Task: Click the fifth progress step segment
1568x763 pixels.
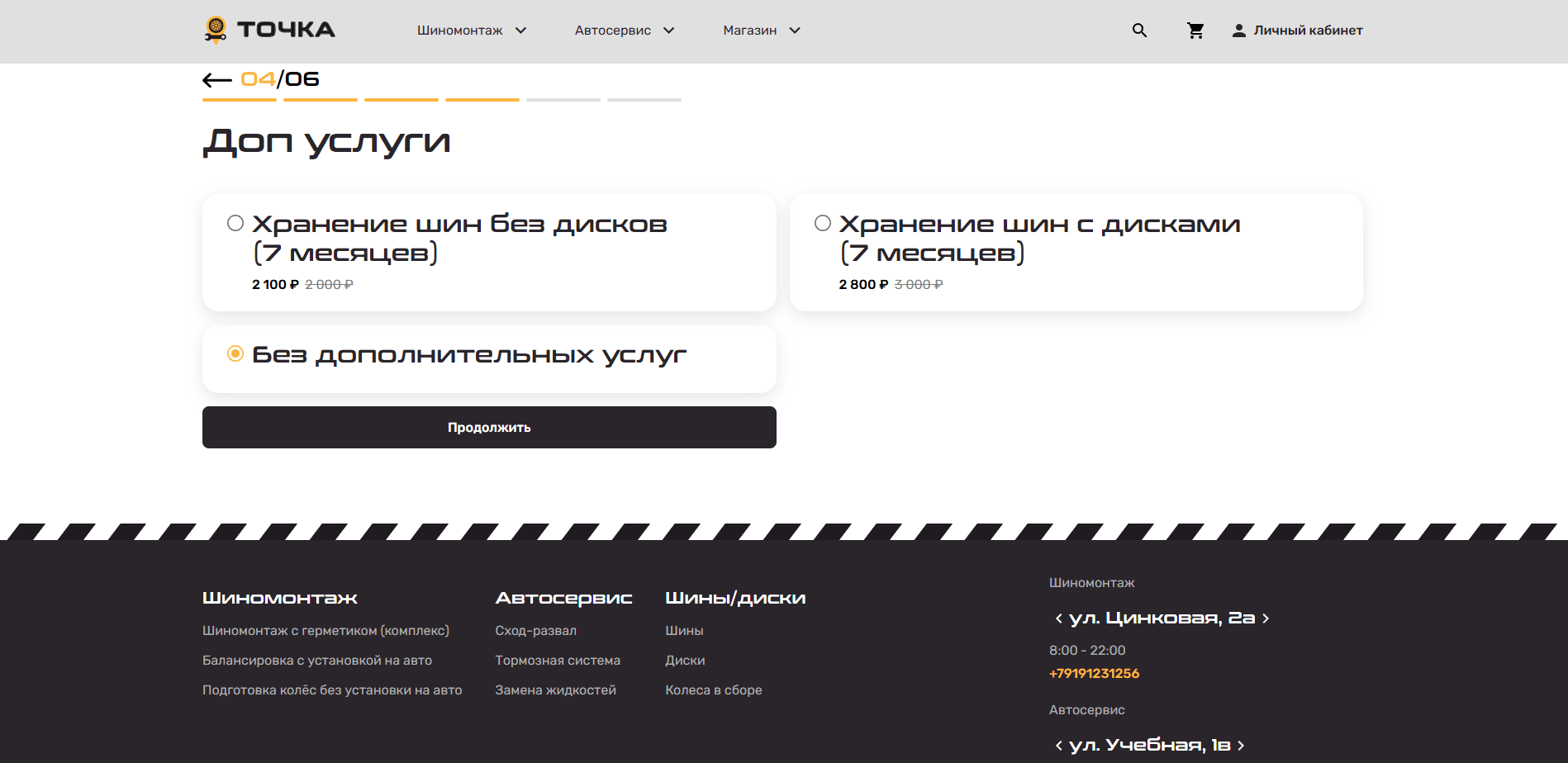Action: pos(563,100)
